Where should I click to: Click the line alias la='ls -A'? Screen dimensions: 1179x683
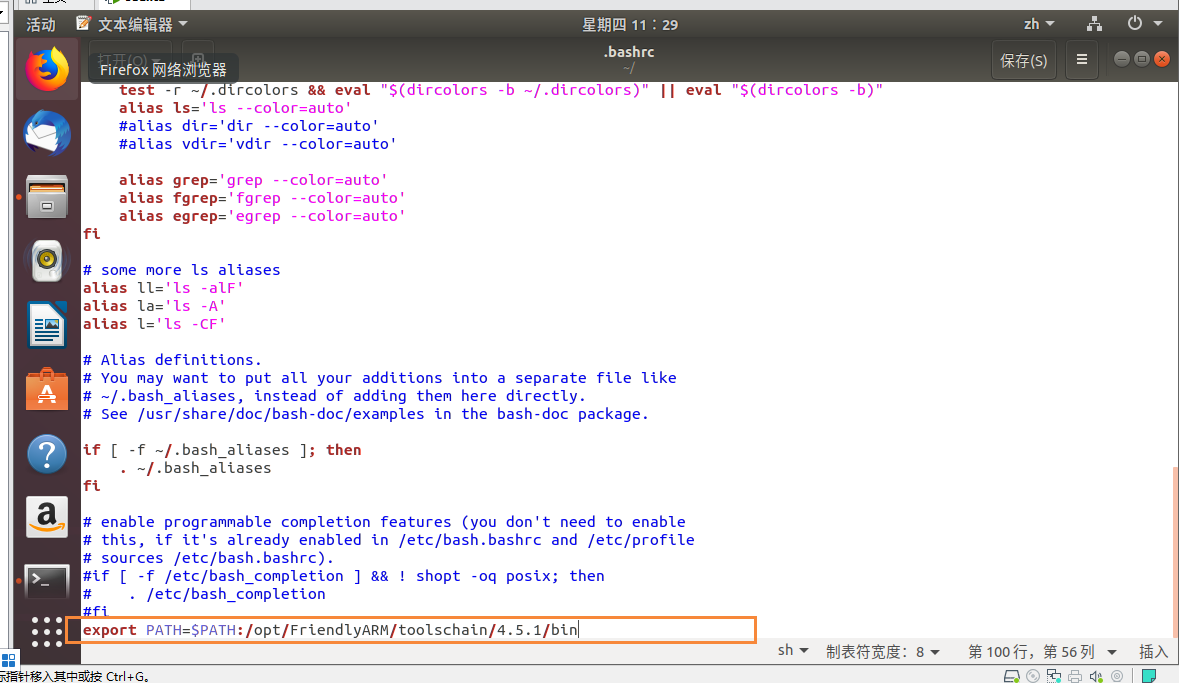[154, 305]
